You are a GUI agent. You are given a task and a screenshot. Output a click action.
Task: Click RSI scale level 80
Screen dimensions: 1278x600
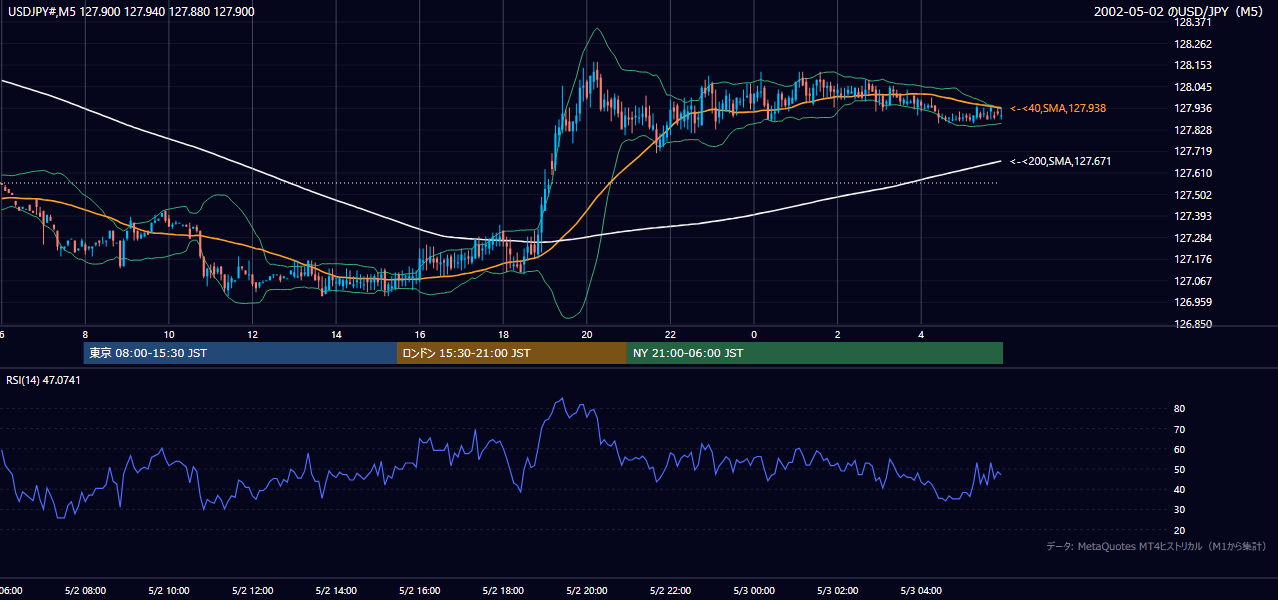tap(1180, 409)
